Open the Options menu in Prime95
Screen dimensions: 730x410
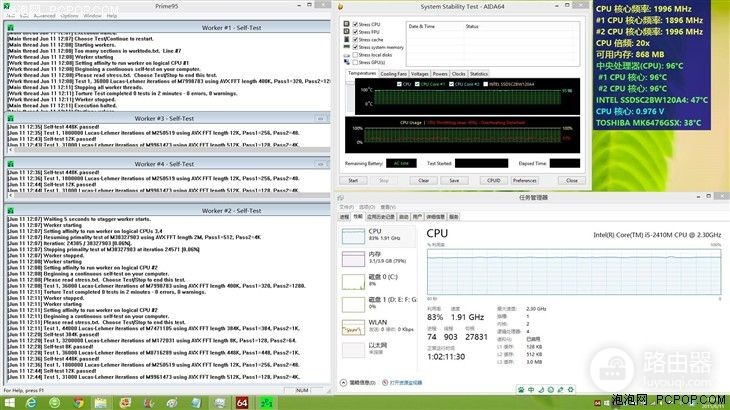click(68, 16)
